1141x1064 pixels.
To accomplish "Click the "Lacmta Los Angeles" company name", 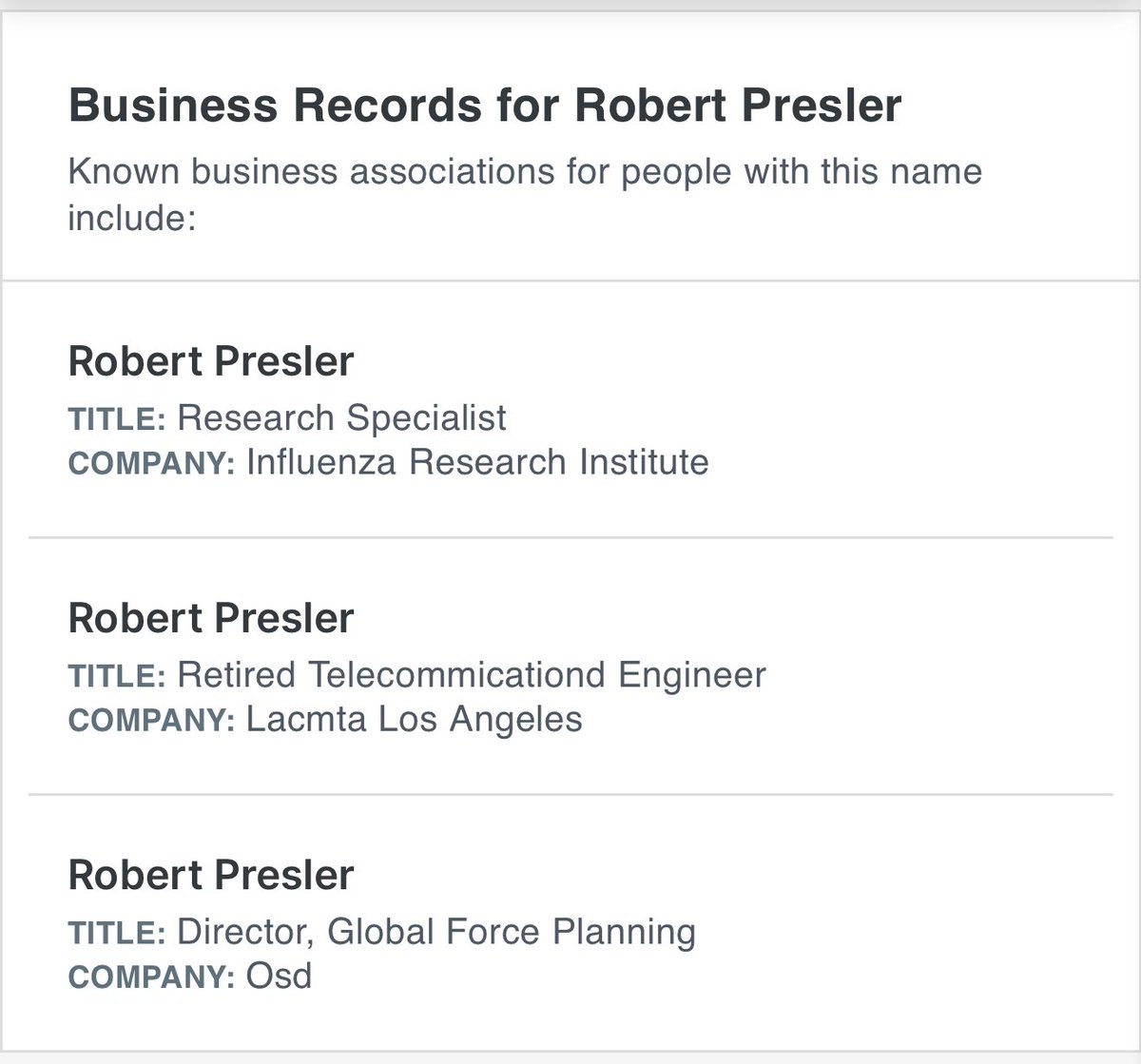I will click(x=414, y=719).
